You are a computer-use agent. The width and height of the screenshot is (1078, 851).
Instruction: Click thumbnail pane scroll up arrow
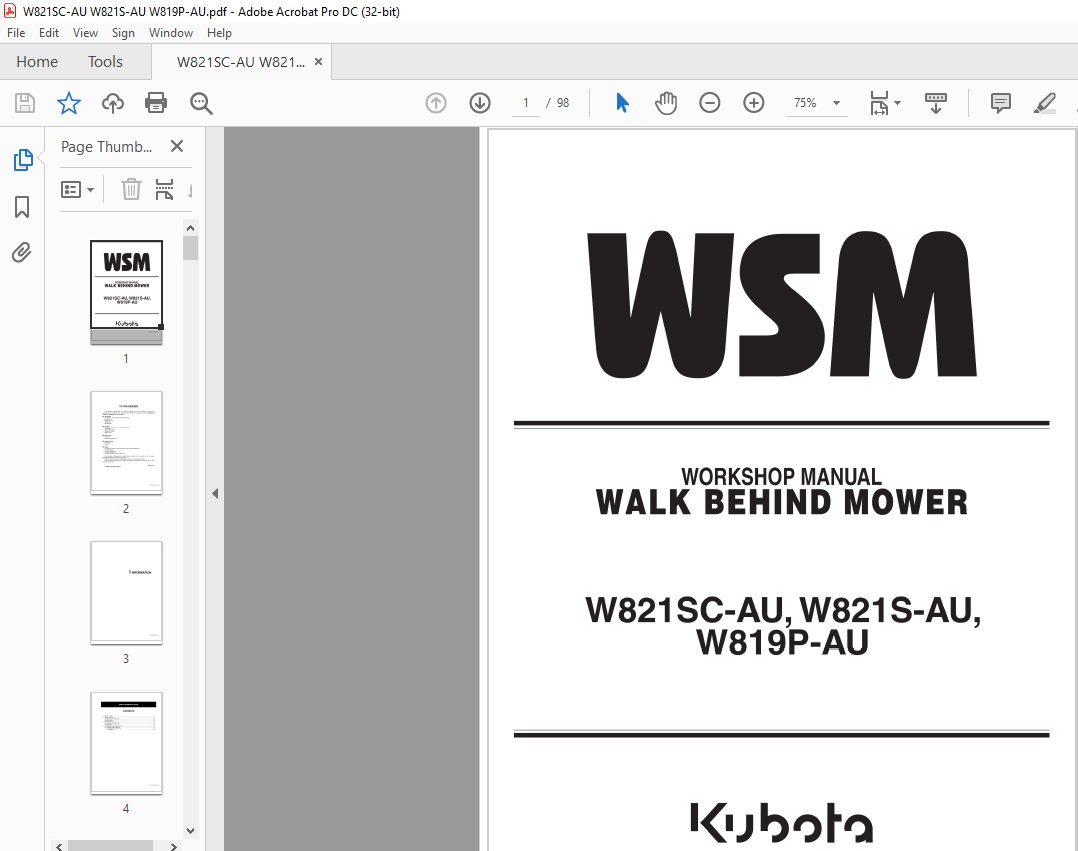(190, 228)
